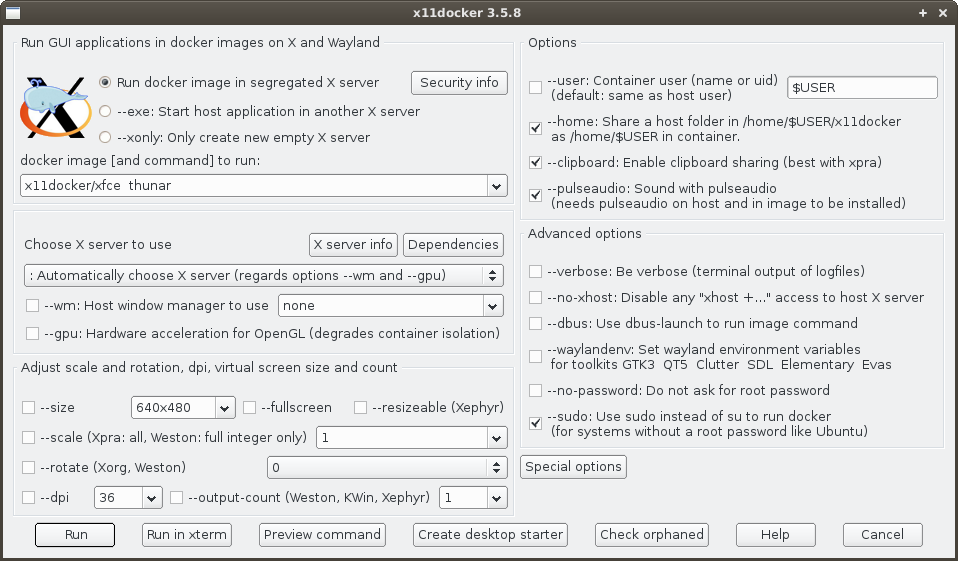Enable --resizeable (Xephyr) option
The width and height of the screenshot is (958, 561).
point(360,408)
